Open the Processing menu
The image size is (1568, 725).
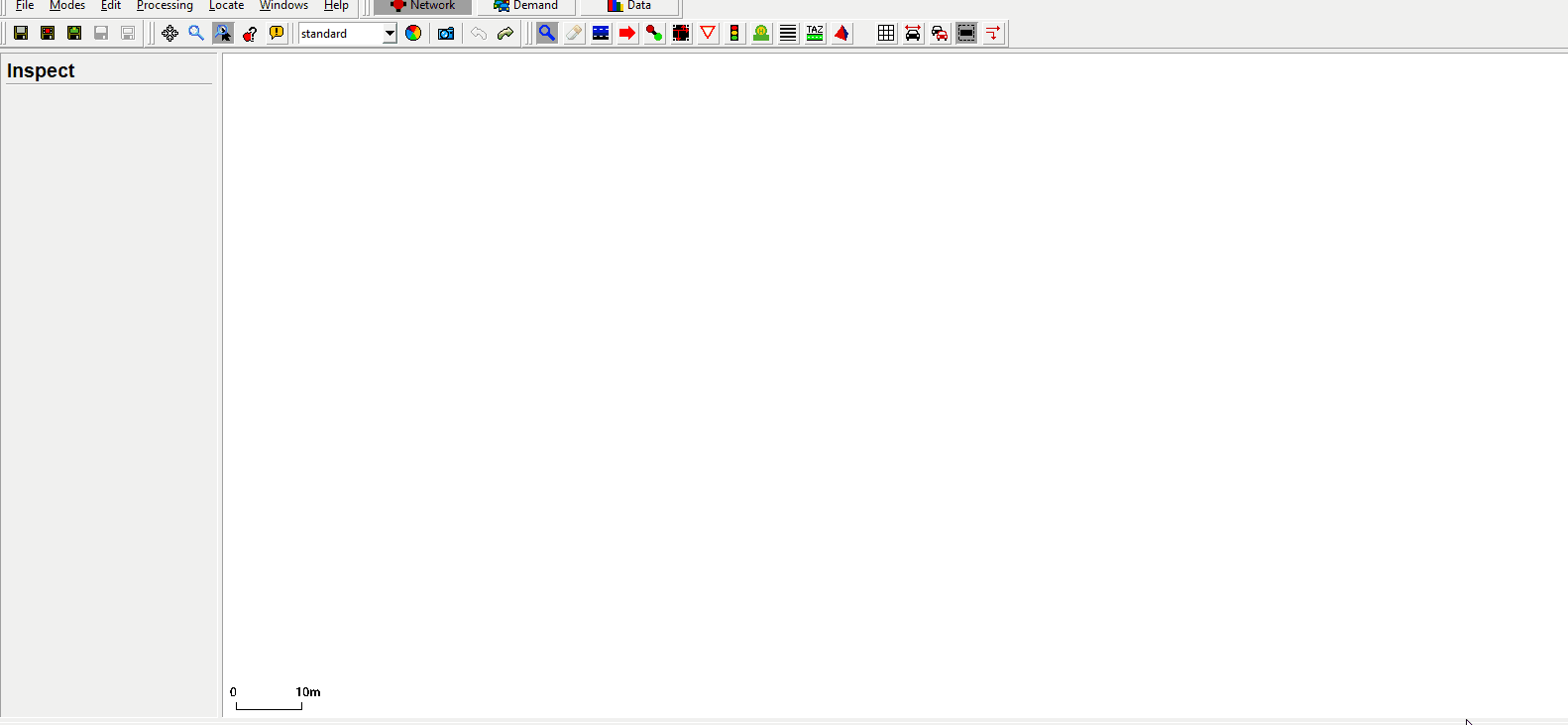pyautogui.click(x=165, y=6)
